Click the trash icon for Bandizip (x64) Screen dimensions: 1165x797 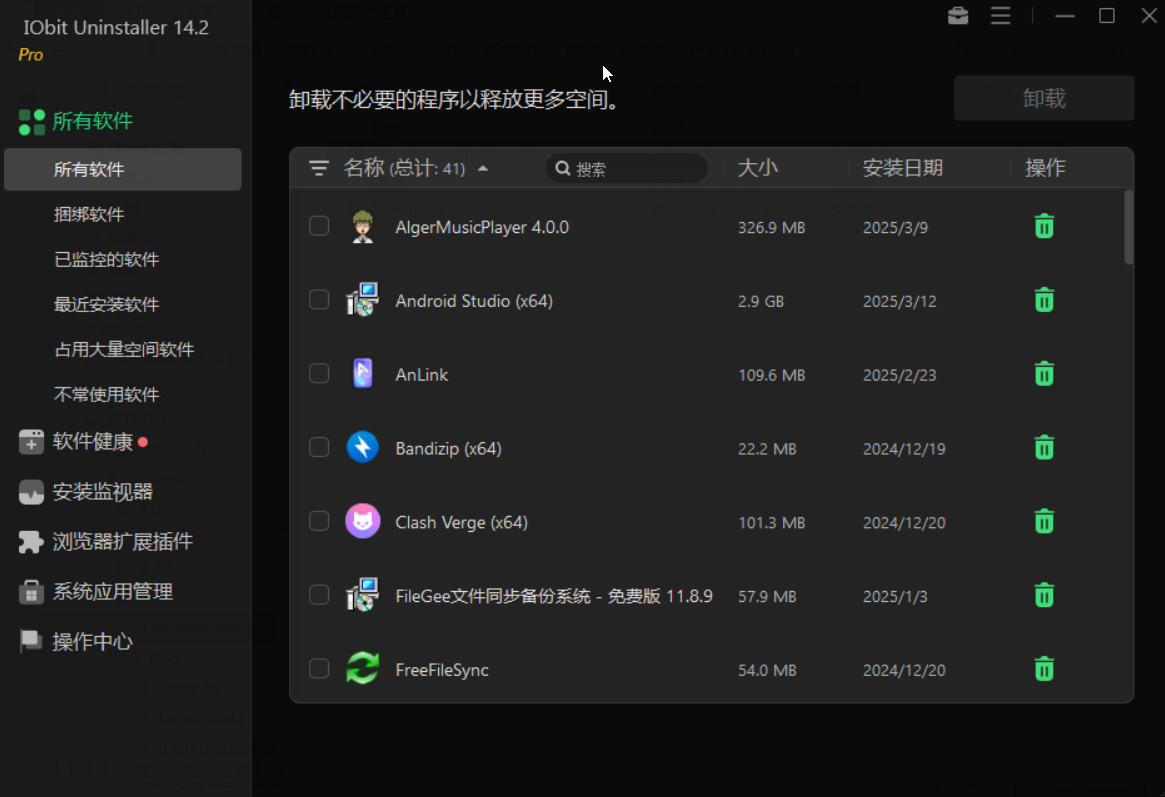1044,447
